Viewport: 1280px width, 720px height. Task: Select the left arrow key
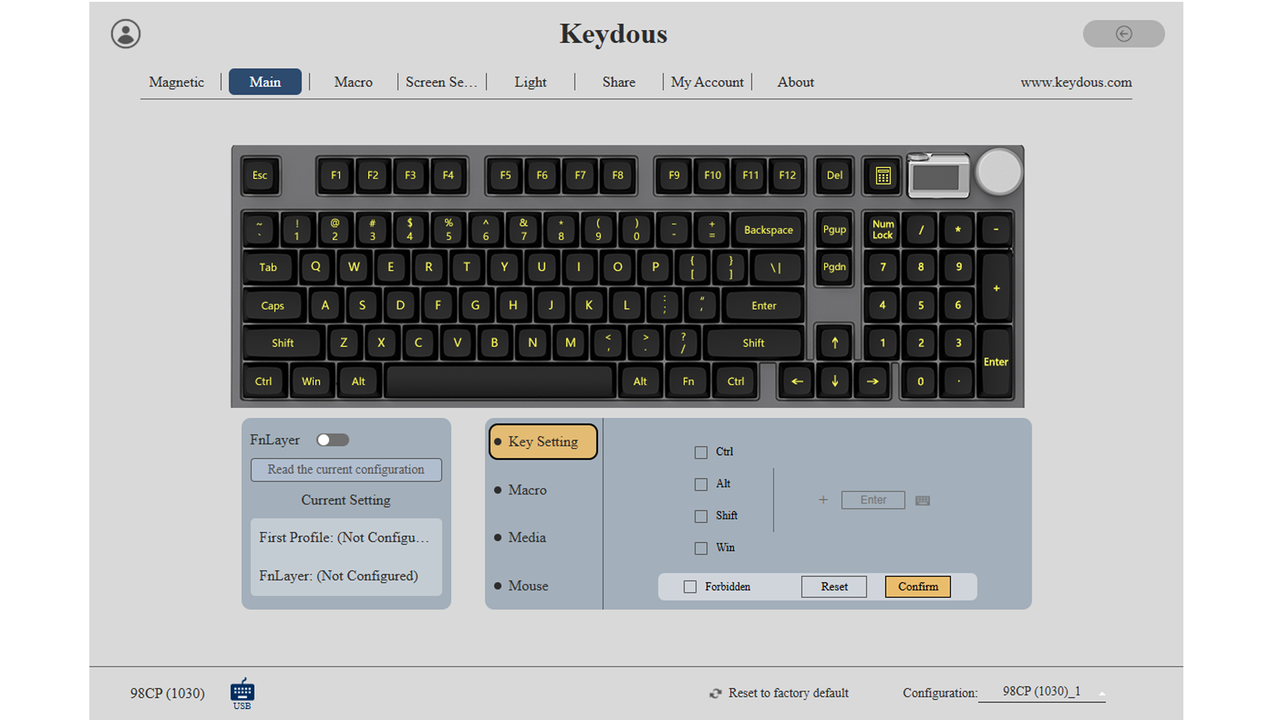[797, 381]
